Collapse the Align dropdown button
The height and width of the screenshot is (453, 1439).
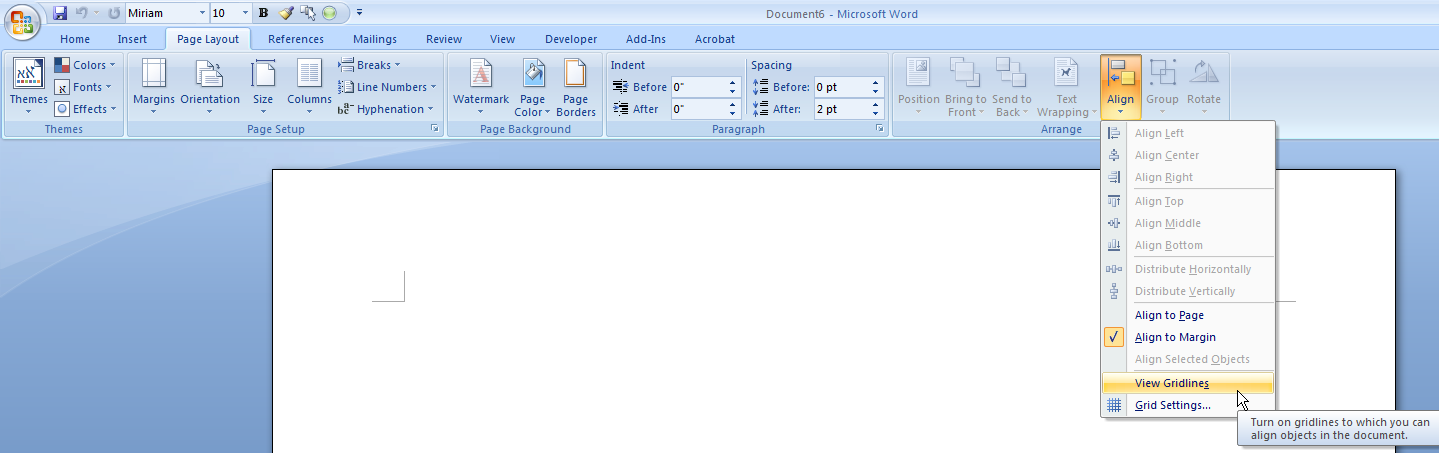[1121, 88]
